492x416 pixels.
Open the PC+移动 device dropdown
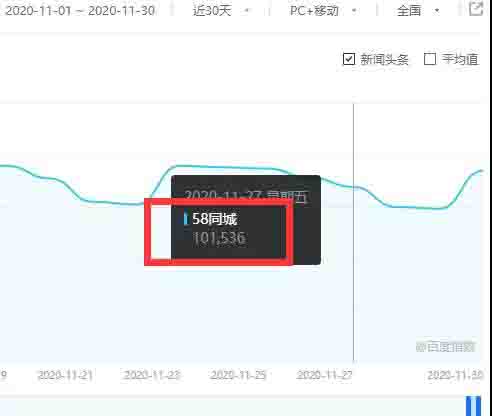point(323,11)
